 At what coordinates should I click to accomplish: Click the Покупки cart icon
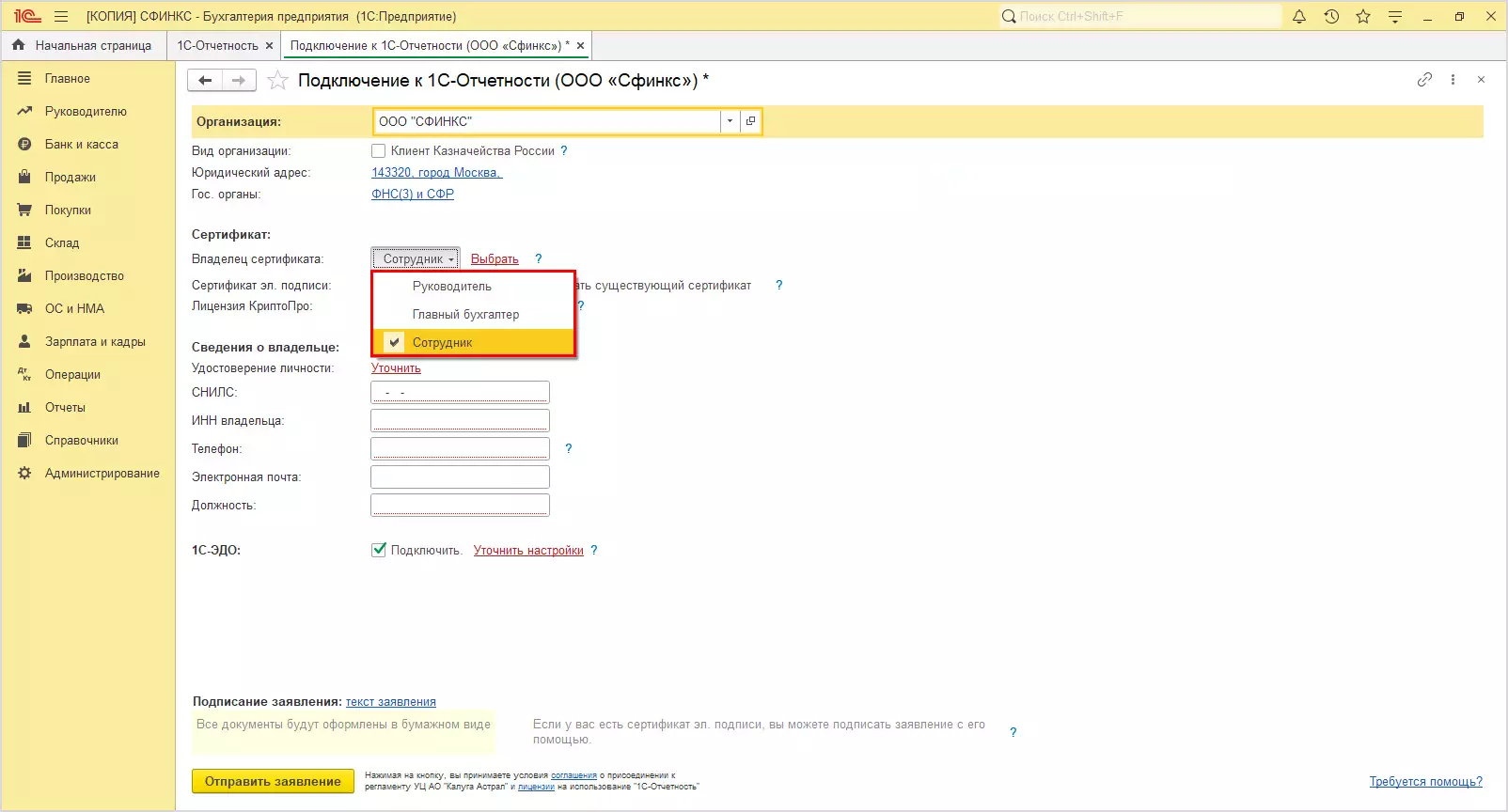(x=24, y=210)
